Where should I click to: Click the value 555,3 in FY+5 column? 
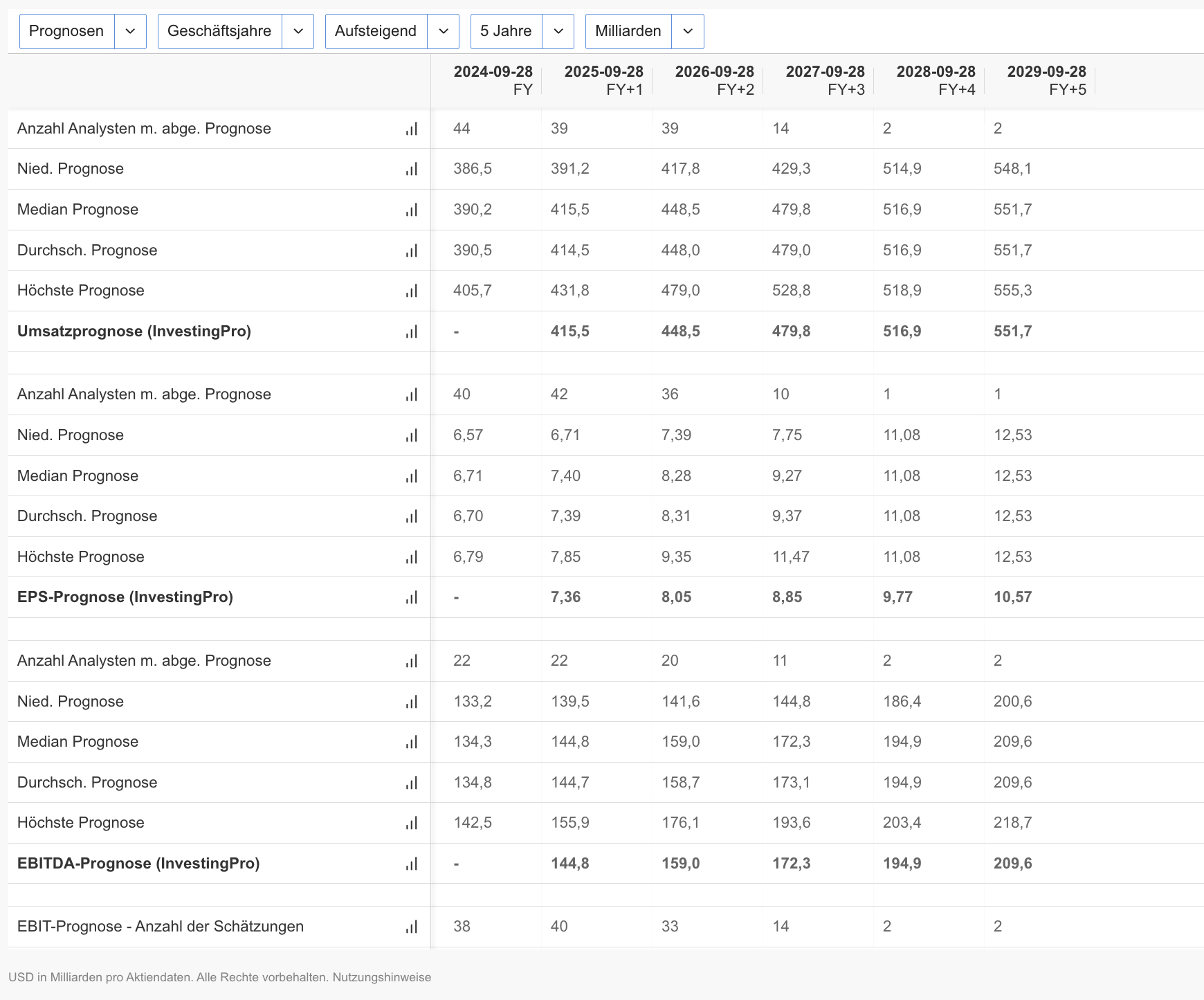point(1013,291)
